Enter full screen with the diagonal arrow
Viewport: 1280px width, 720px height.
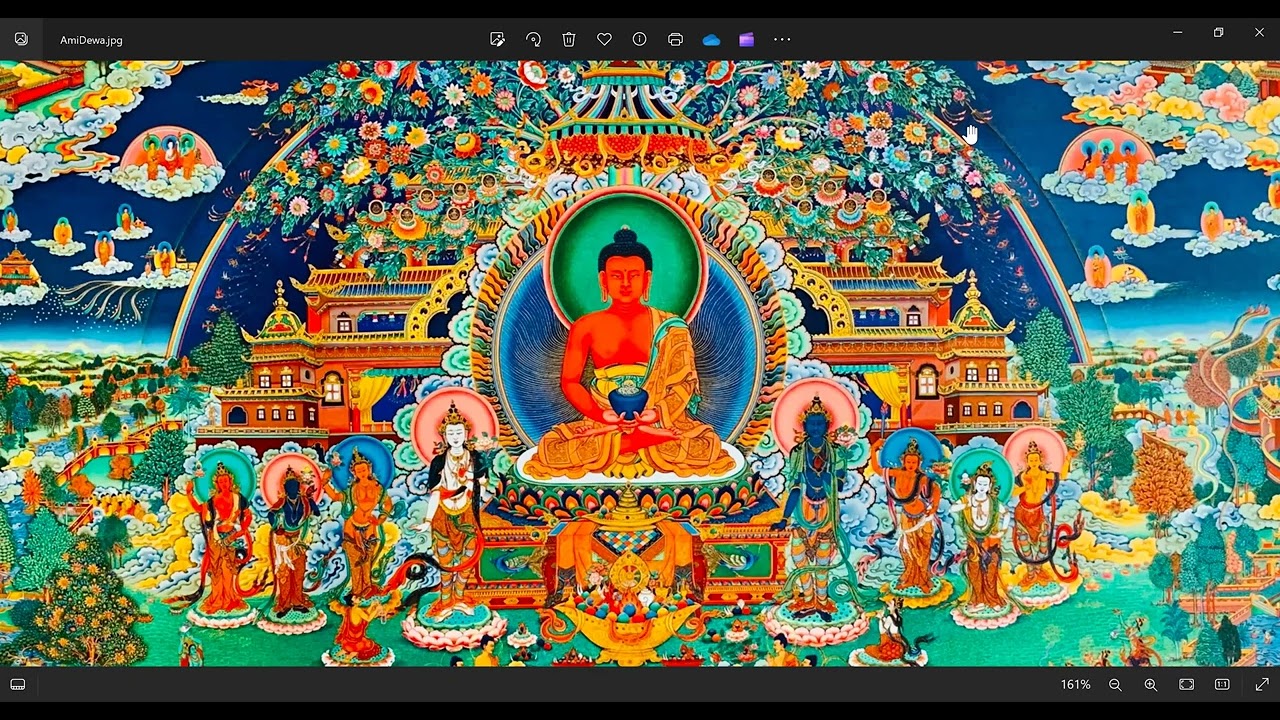coord(1262,684)
